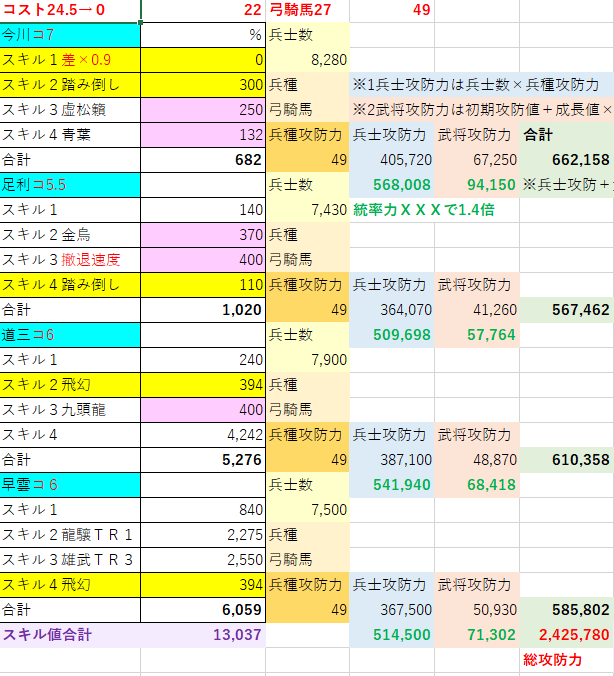Click the pink cell showing 250
Image resolution: width=614 pixels, height=676 pixels.
[203, 110]
